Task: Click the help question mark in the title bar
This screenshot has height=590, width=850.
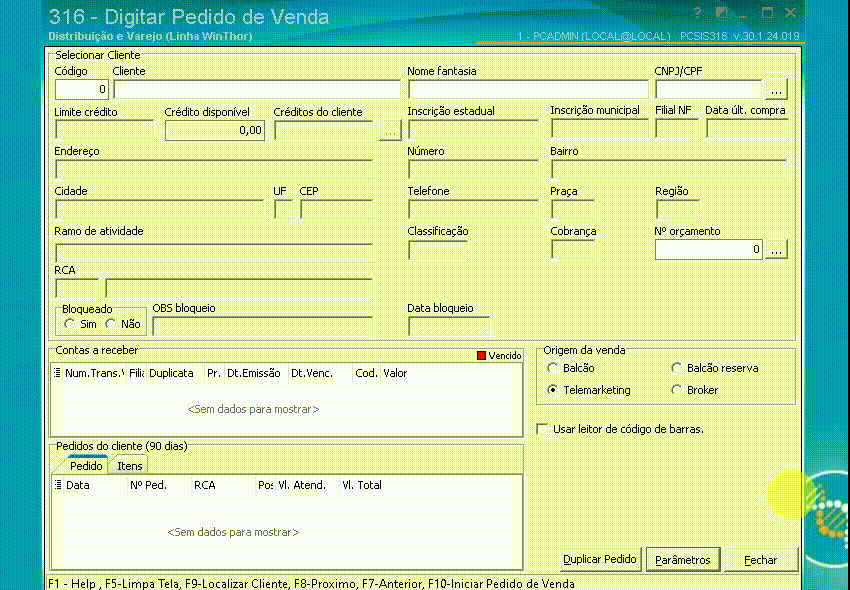Action: (698, 13)
